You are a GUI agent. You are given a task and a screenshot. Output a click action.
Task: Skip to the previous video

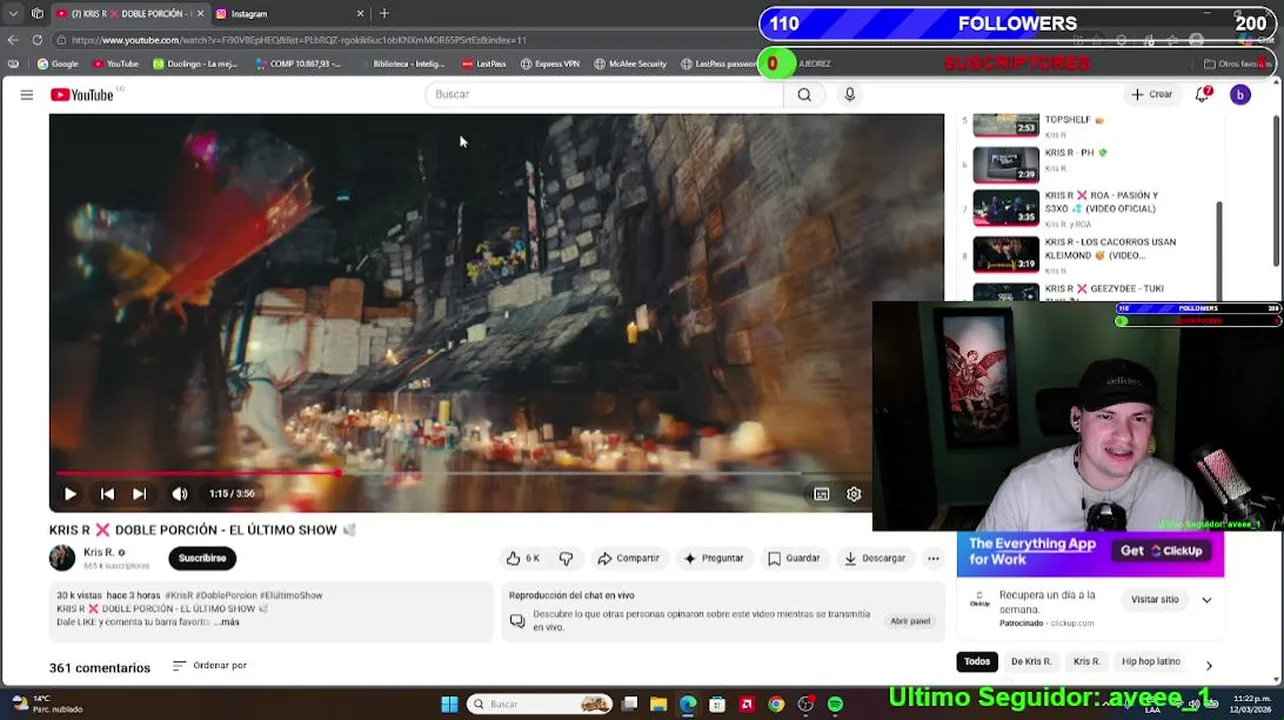tap(107, 494)
